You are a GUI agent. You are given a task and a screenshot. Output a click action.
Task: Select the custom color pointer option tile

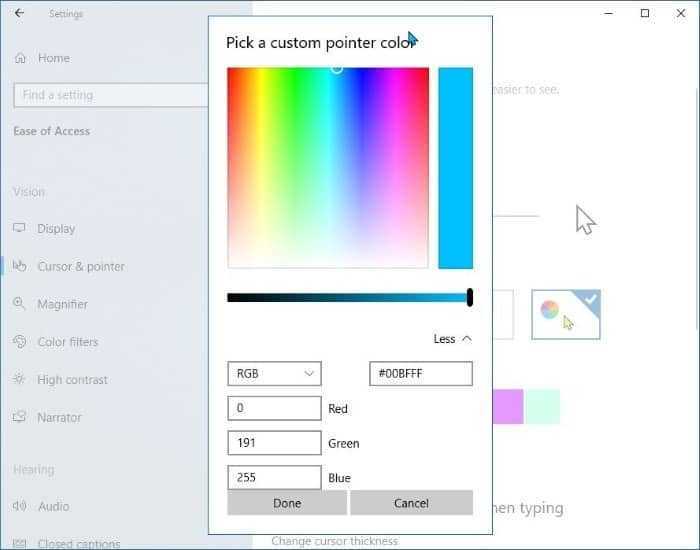coord(566,314)
